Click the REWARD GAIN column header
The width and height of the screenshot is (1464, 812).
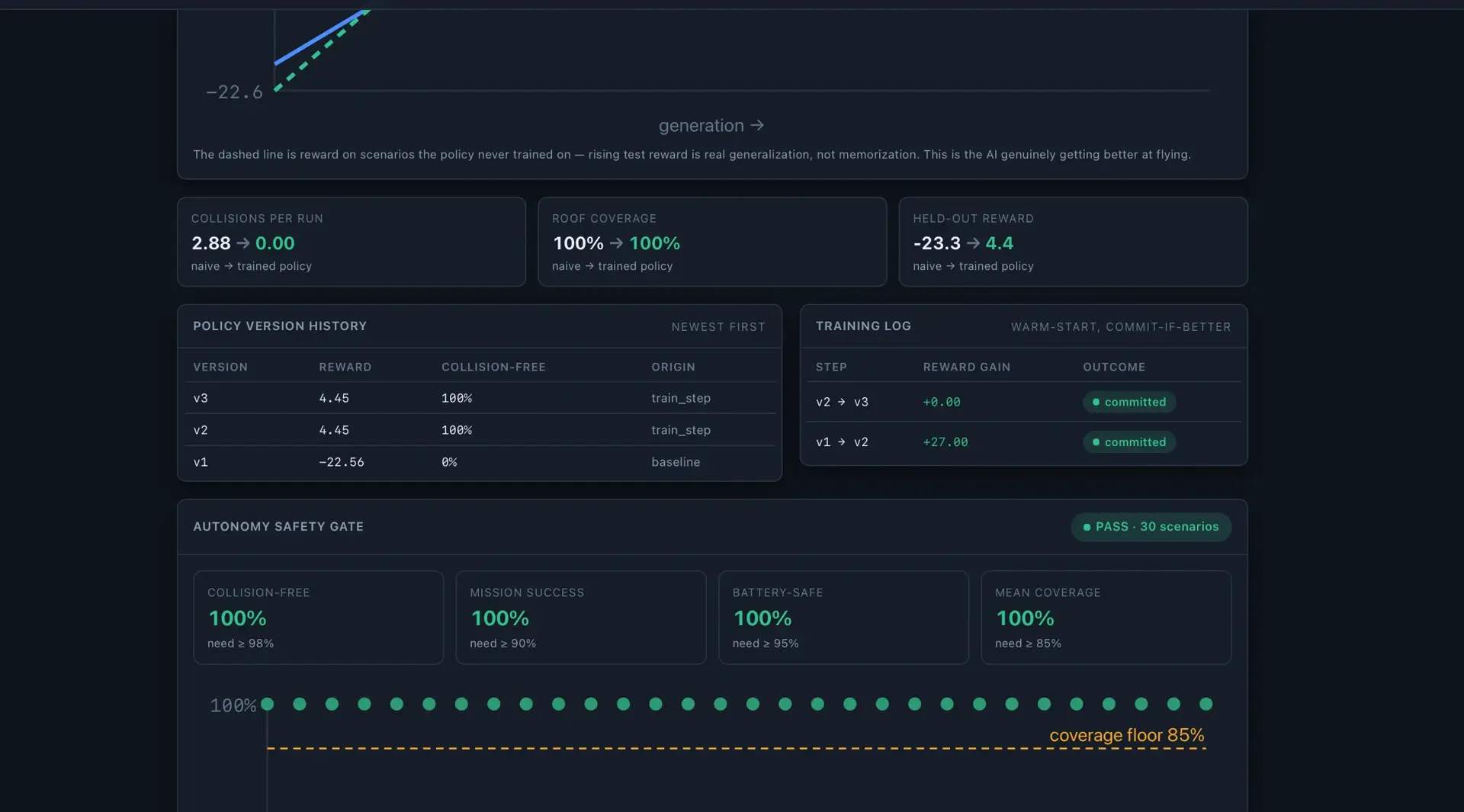pos(967,367)
